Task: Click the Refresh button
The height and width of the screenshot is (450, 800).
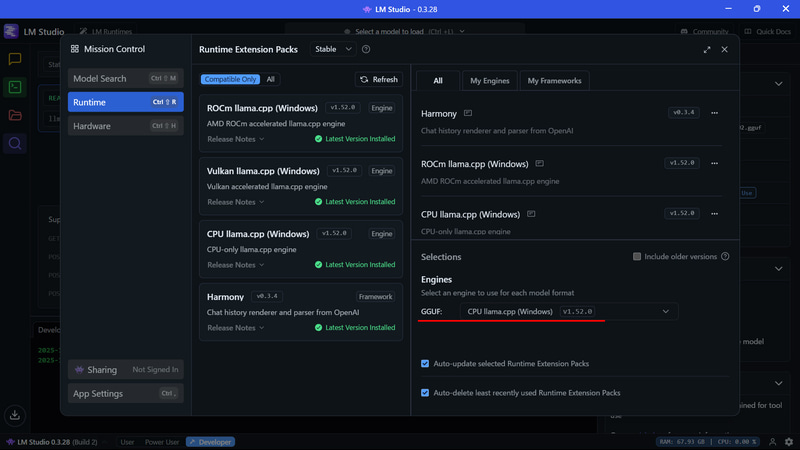Action: tap(379, 79)
